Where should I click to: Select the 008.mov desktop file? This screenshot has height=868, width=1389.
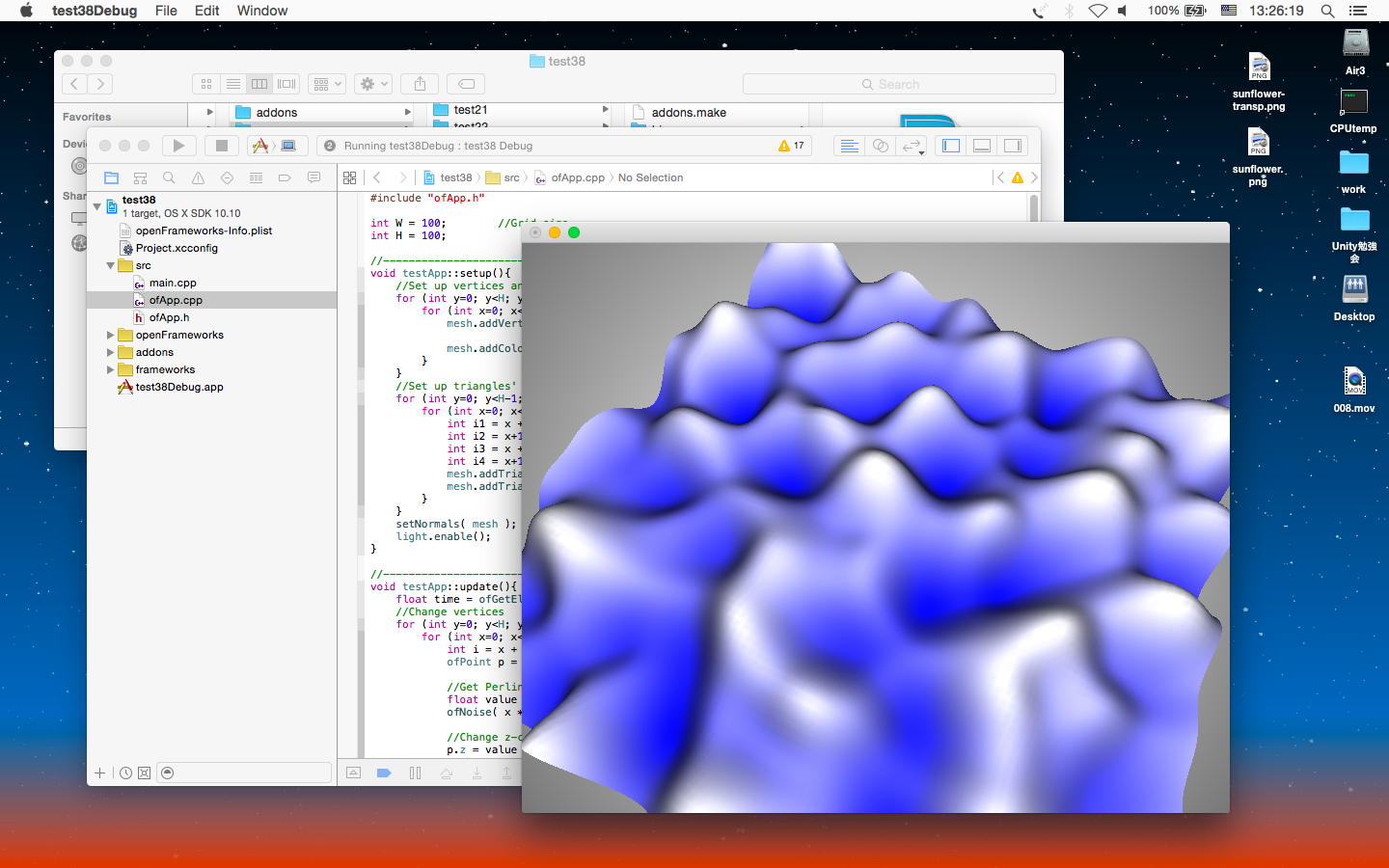click(x=1354, y=390)
